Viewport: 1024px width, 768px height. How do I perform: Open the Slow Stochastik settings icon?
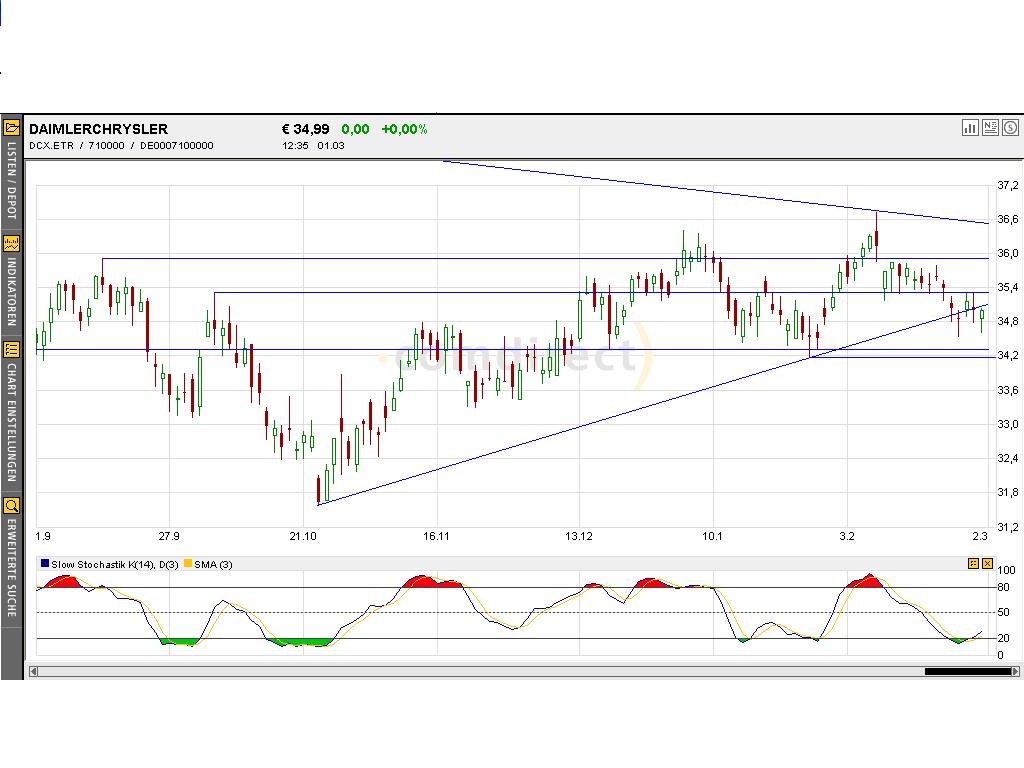coord(972,564)
